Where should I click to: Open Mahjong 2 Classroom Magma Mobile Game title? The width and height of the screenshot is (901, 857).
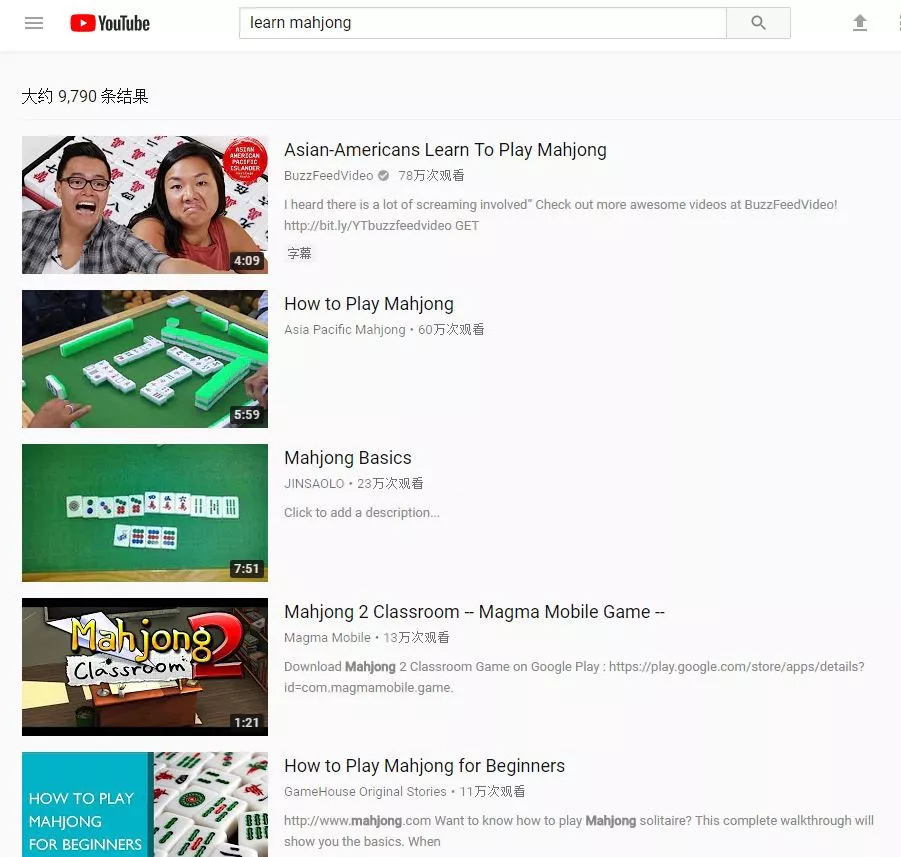(474, 612)
